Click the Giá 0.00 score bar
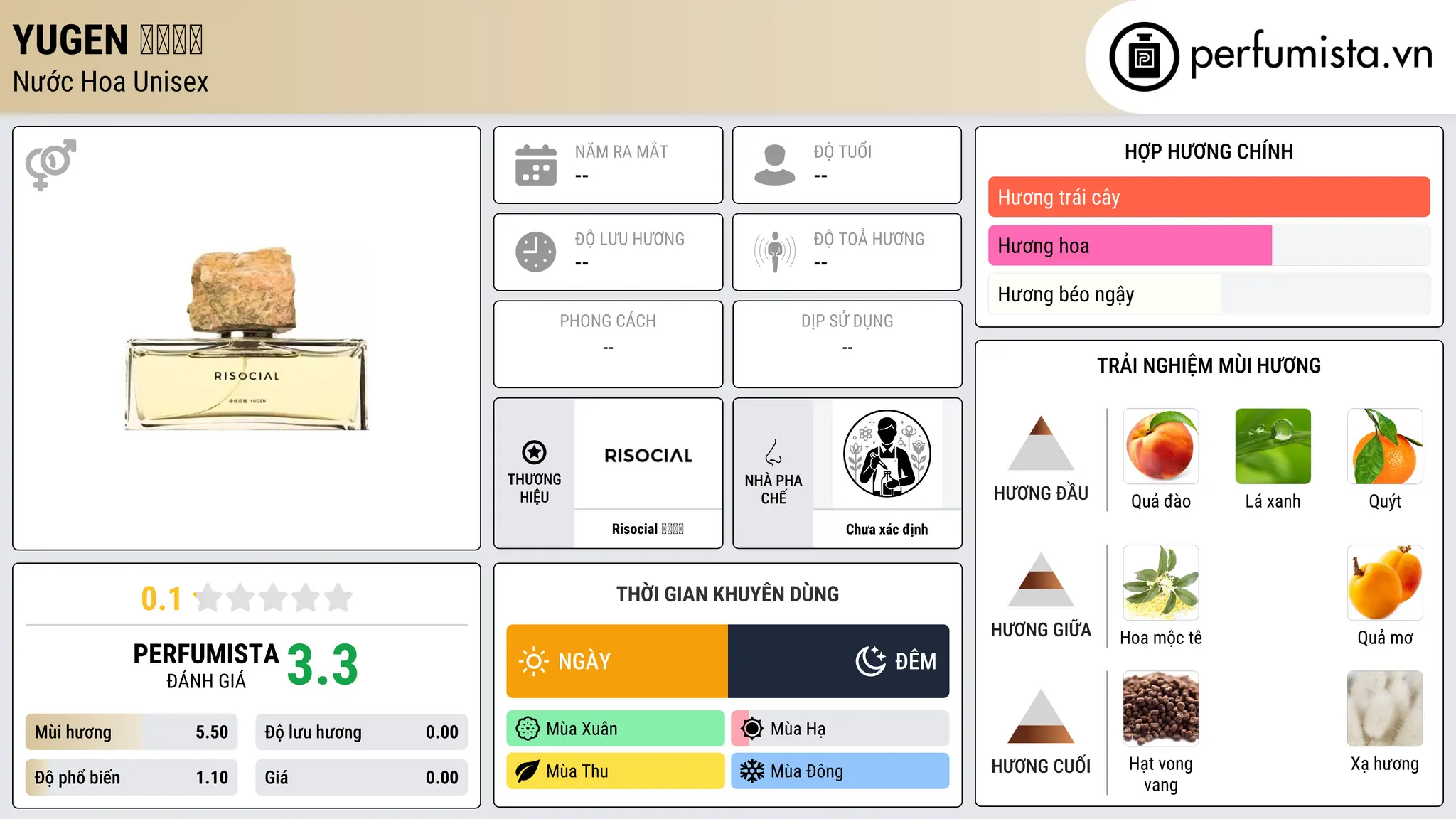 (361, 778)
